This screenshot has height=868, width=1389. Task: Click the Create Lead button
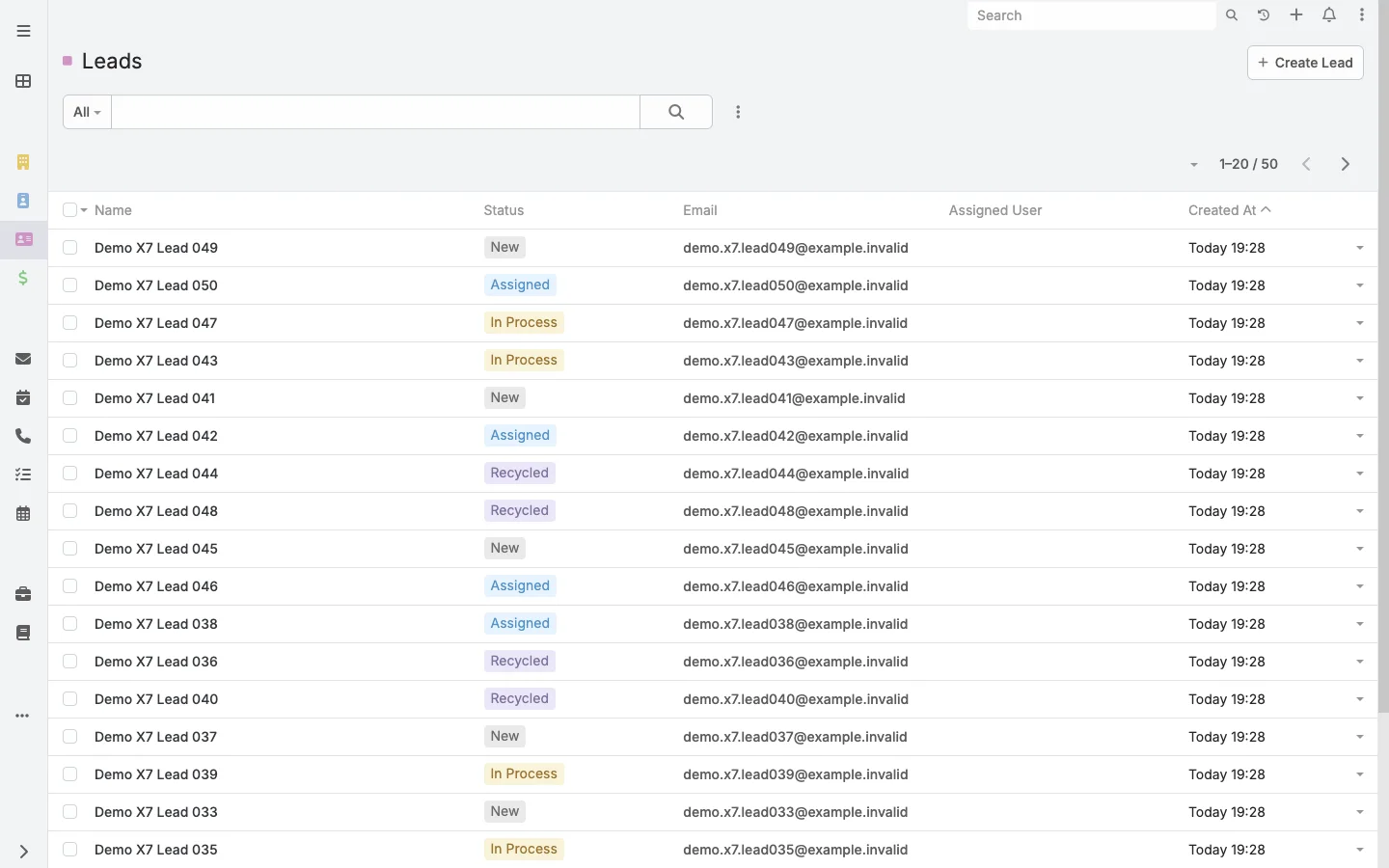point(1305,63)
